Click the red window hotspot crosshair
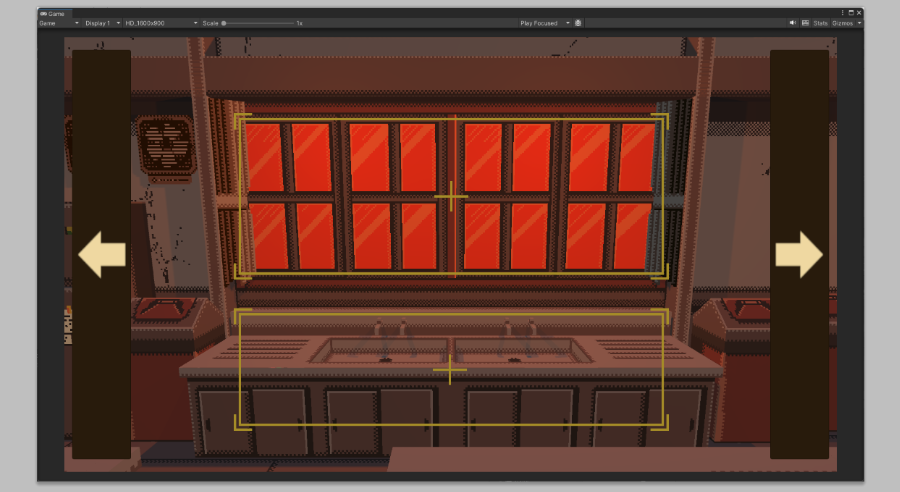900x492 pixels. [451, 197]
